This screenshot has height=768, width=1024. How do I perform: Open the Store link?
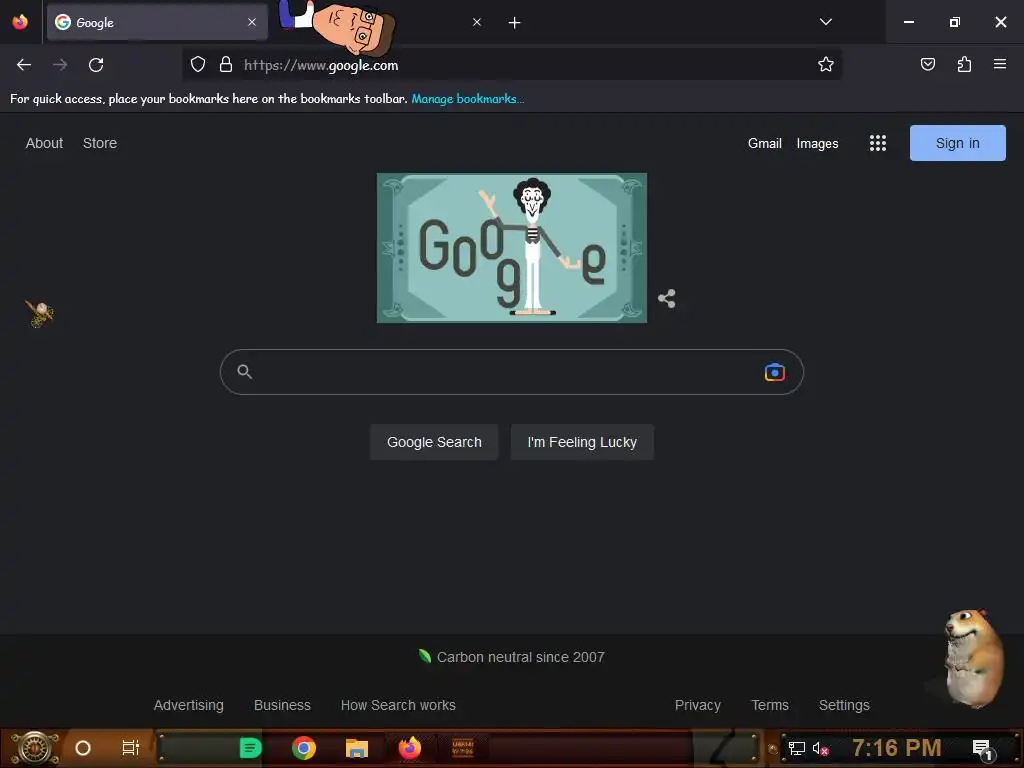[x=100, y=143]
